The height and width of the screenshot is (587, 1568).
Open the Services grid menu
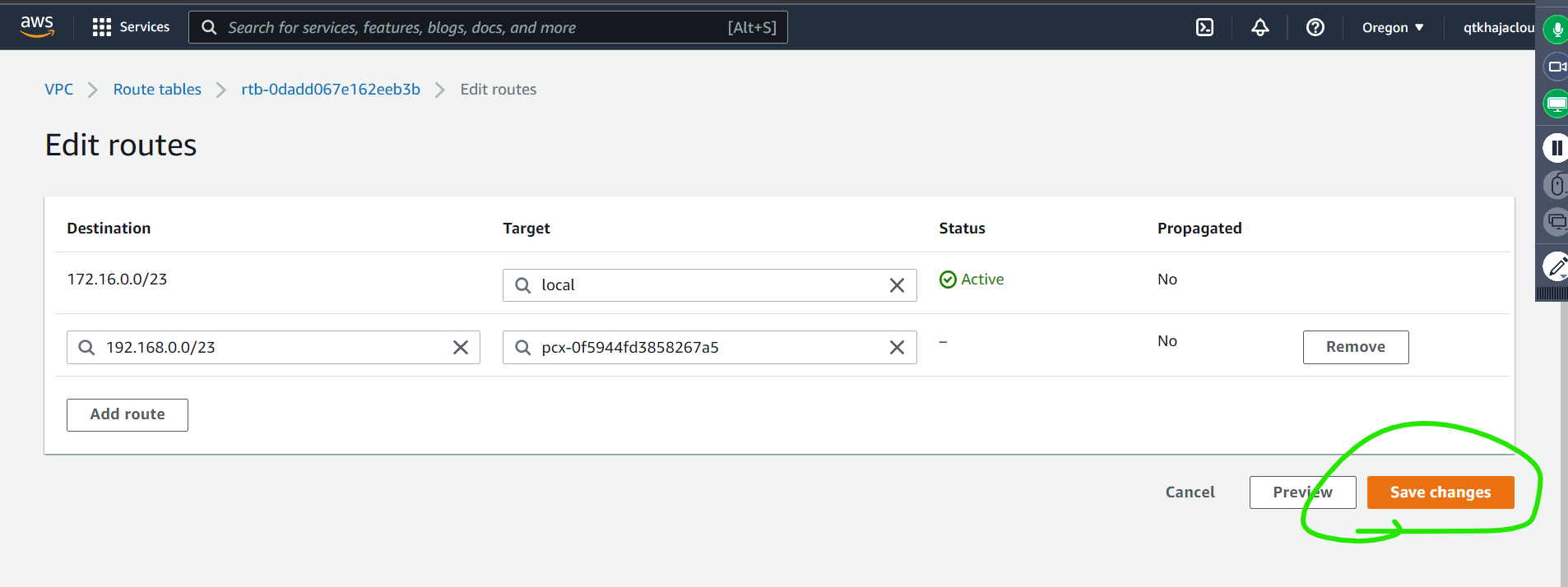pyautogui.click(x=132, y=27)
